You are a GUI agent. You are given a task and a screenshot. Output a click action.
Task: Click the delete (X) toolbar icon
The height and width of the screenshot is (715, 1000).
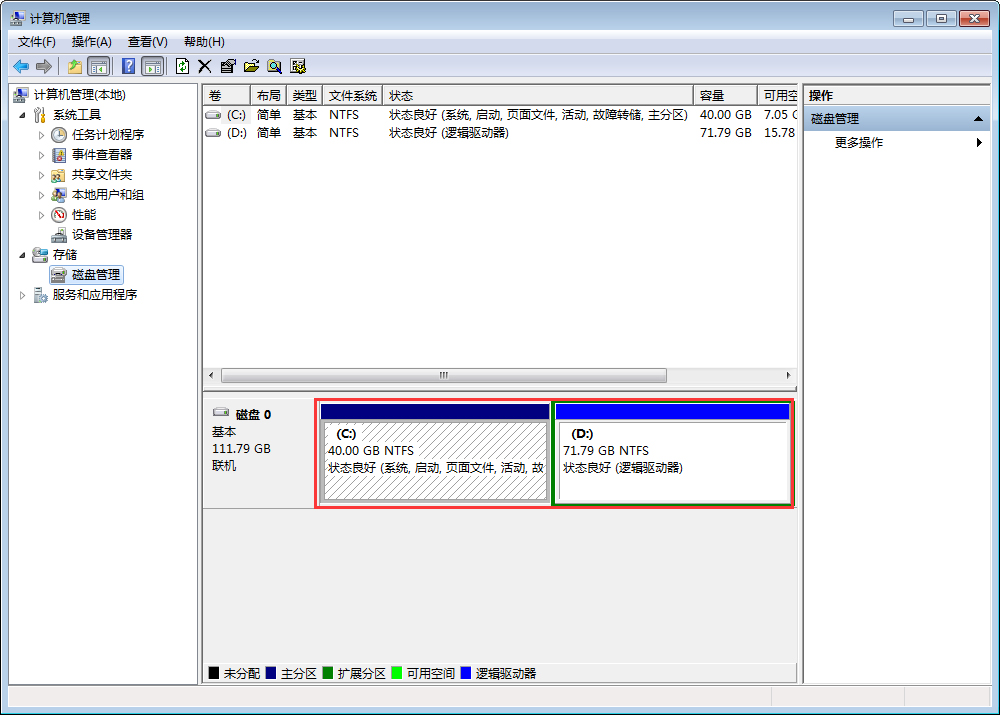204,66
